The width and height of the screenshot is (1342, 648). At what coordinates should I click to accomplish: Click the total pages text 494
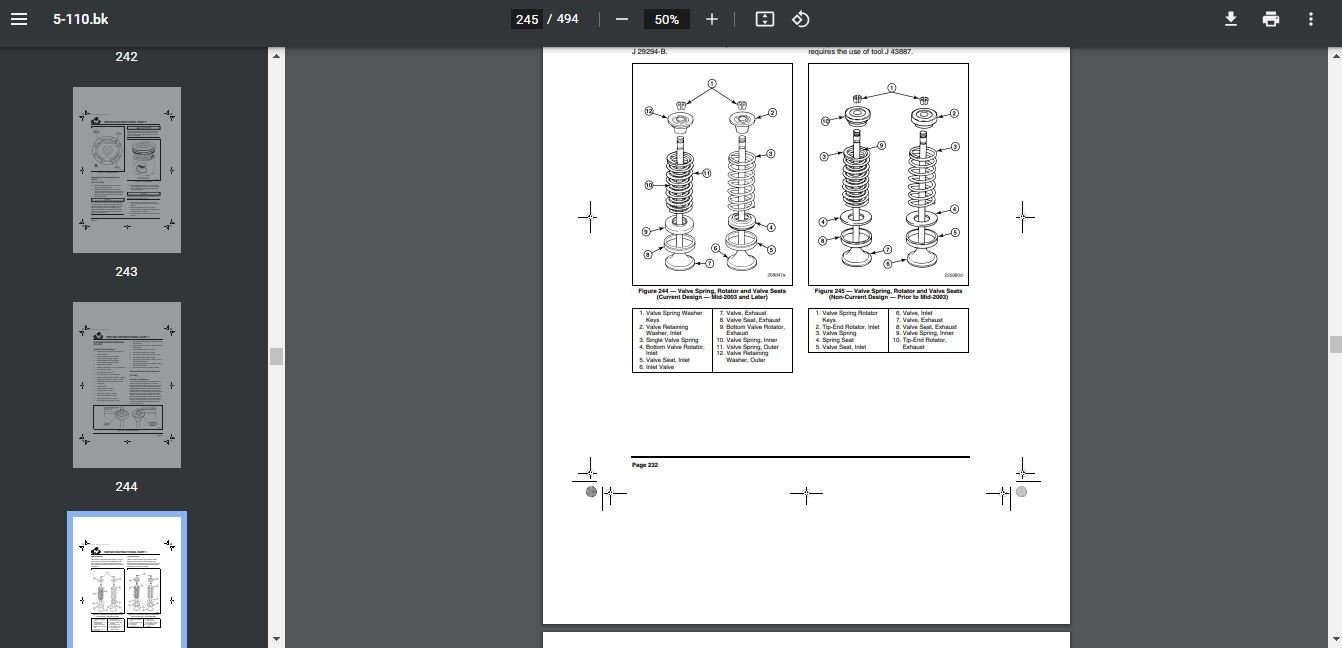click(568, 19)
